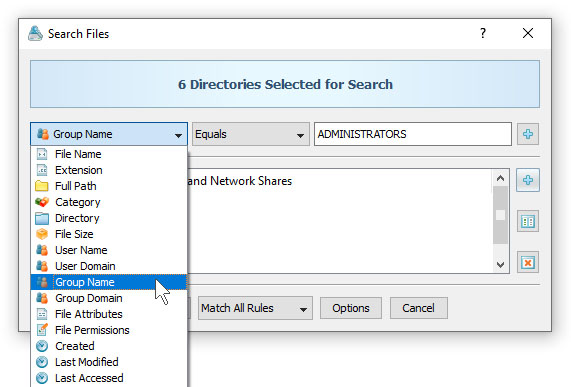The image size is (571, 387).
Task: Select the File Attributes option
Action: 109,314
